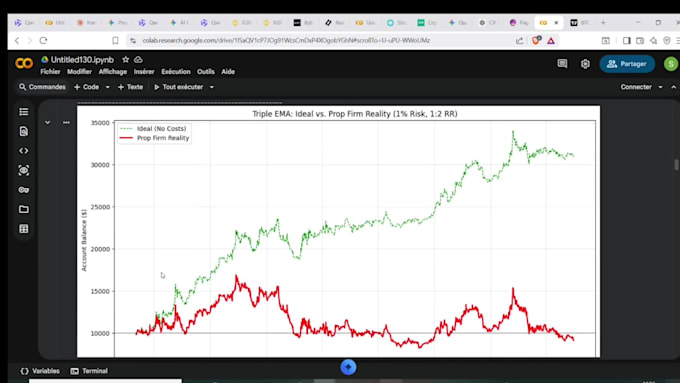Image resolution: width=680 pixels, height=383 pixels.
Task: Click the Commandes search button
Action: (42, 87)
